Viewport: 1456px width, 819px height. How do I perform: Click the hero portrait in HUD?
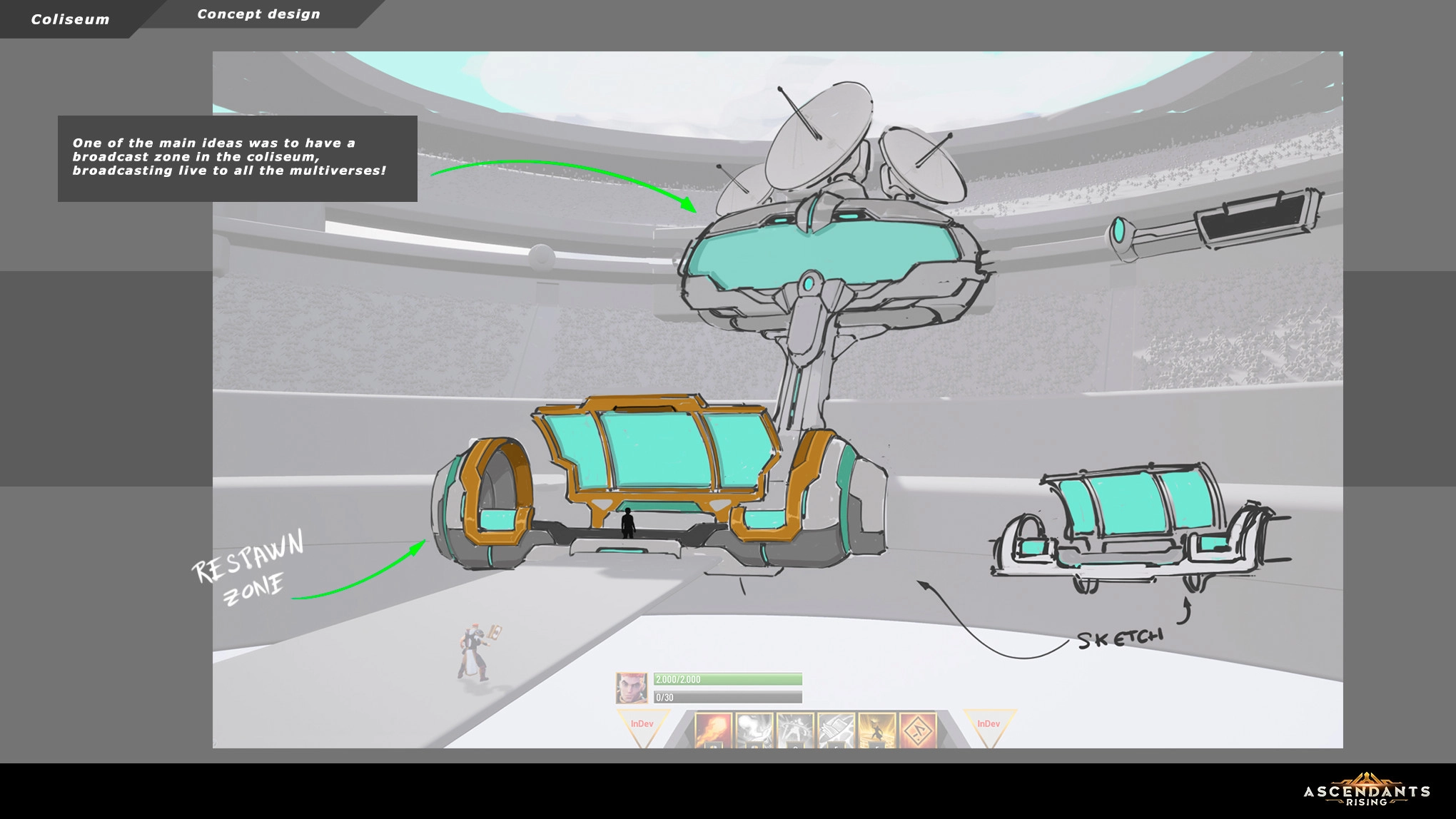click(x=632, y=688)
